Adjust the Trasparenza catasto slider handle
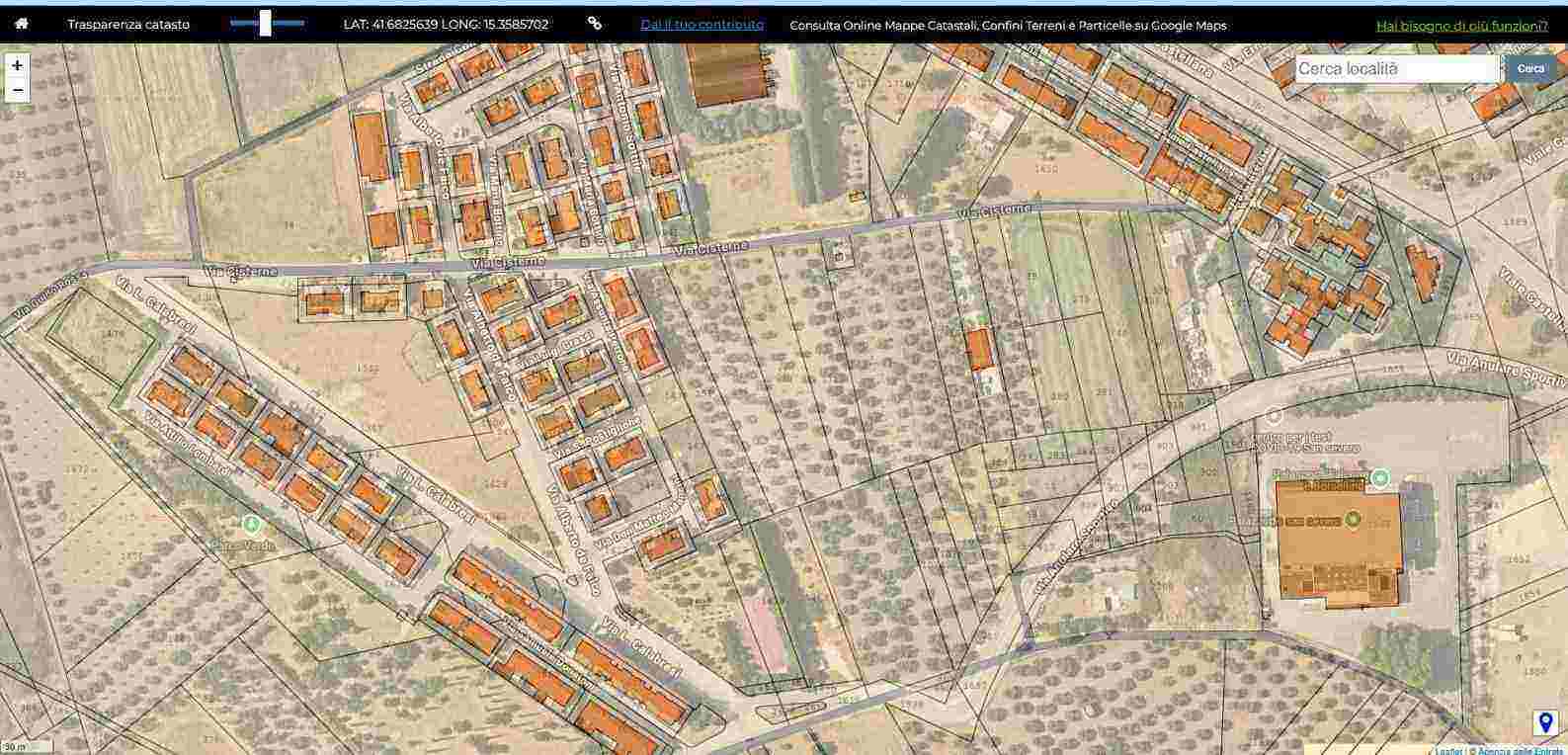This screenshot has height=755, width=1568. click(265, 24)
